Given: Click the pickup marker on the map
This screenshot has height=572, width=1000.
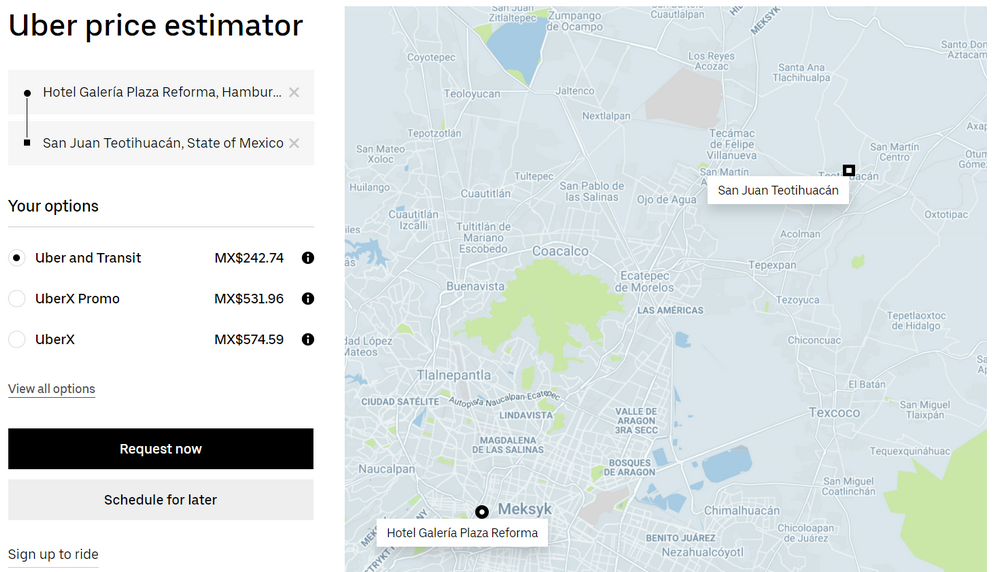Looking at the screenshot, I should point(482,512).
